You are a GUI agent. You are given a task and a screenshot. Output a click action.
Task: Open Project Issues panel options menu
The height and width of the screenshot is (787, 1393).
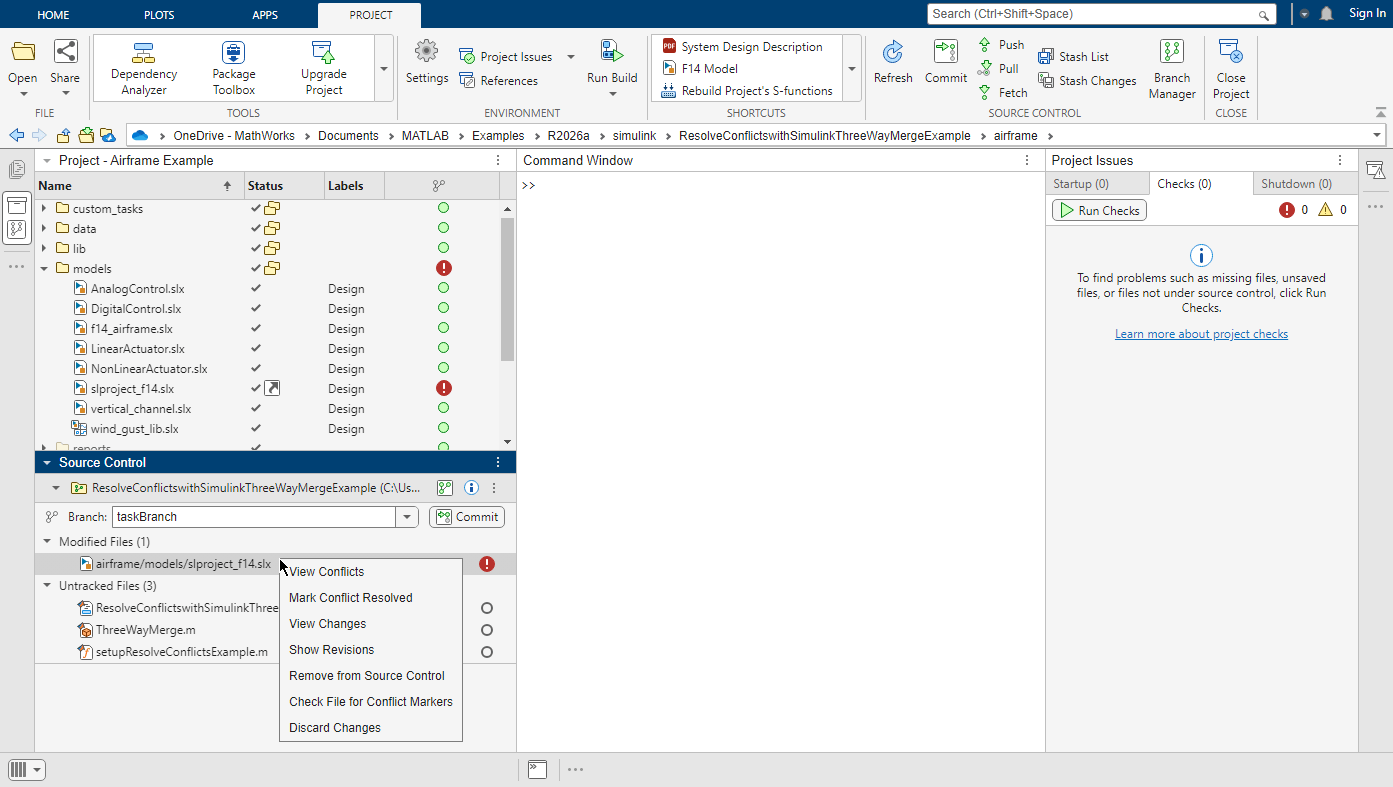[x=1340, y=160]
